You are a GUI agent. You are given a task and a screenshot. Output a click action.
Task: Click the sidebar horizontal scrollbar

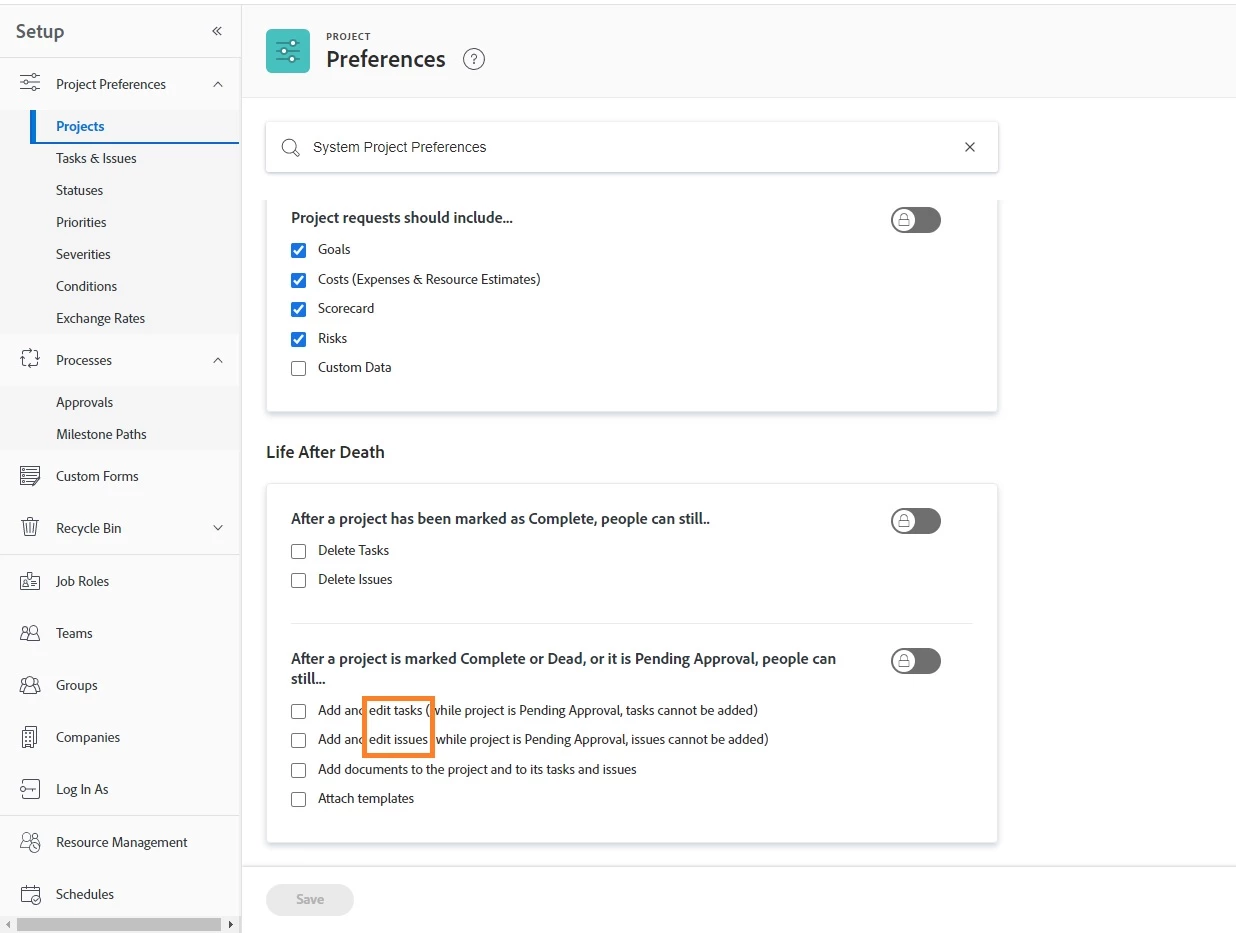coord(119,925)
